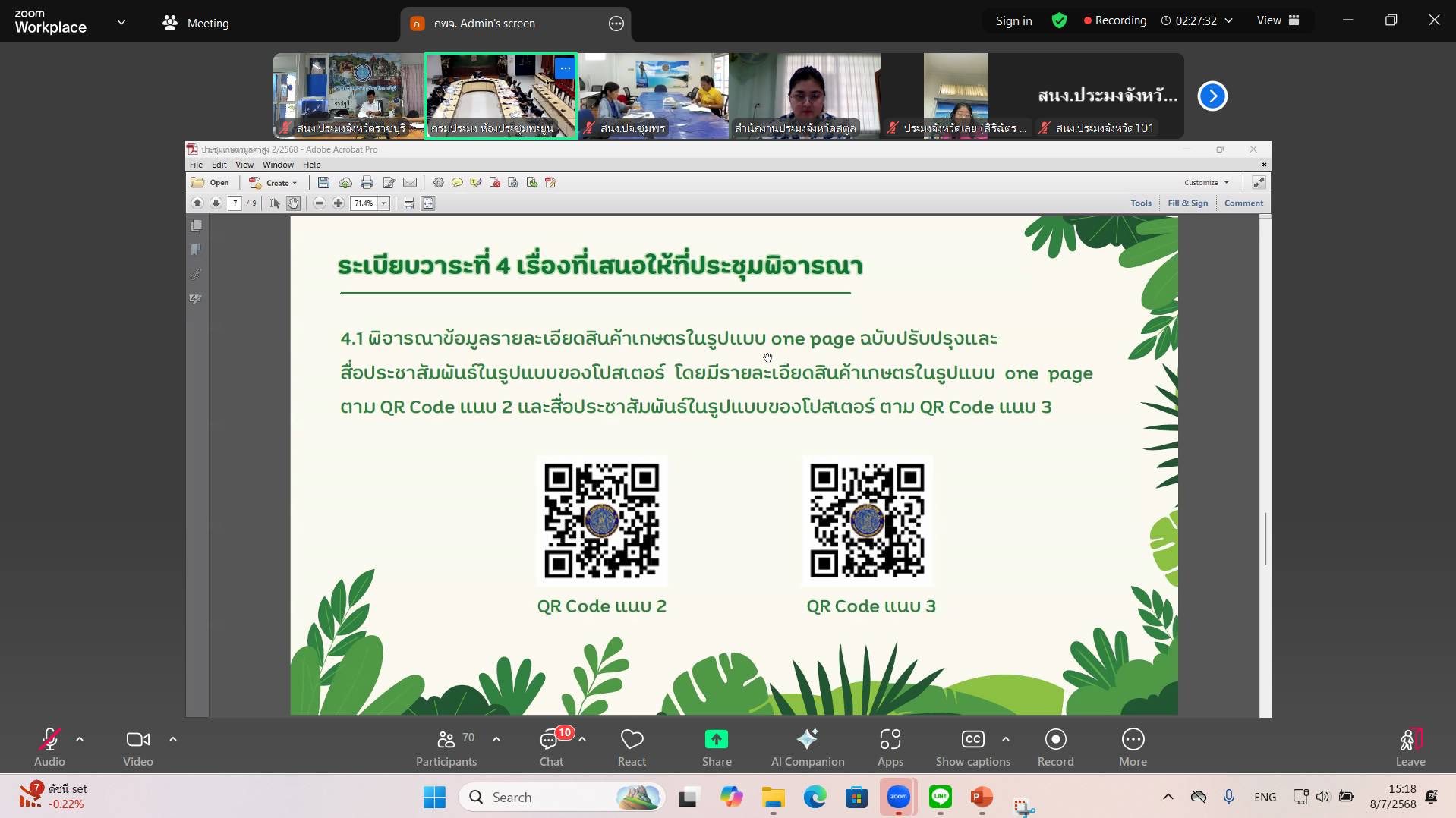Open the zoom percentage dropdown in Acrobat

pyautogui.click(x=384, y=203)
